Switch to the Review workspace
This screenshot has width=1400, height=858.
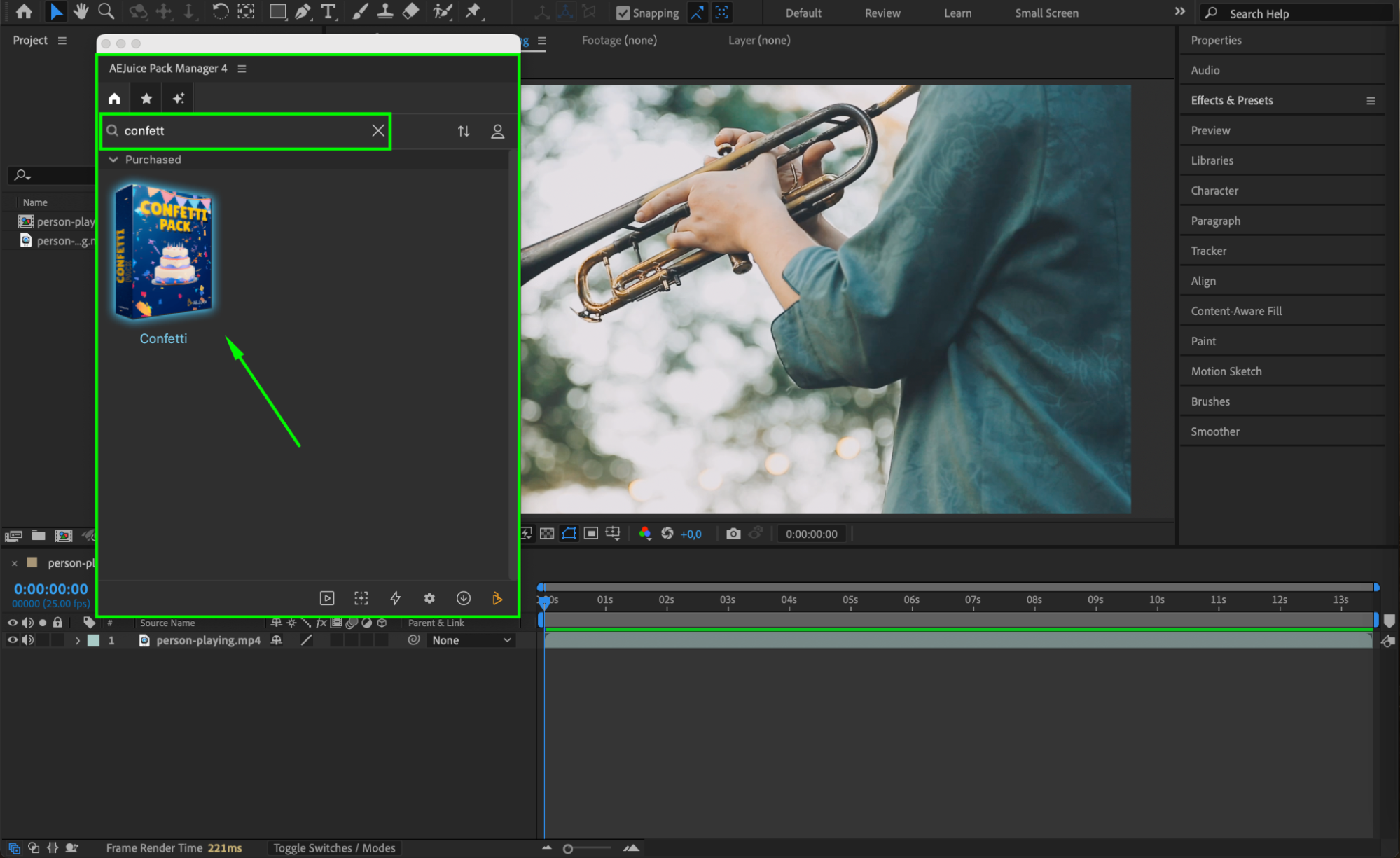(x=882, y=13)
